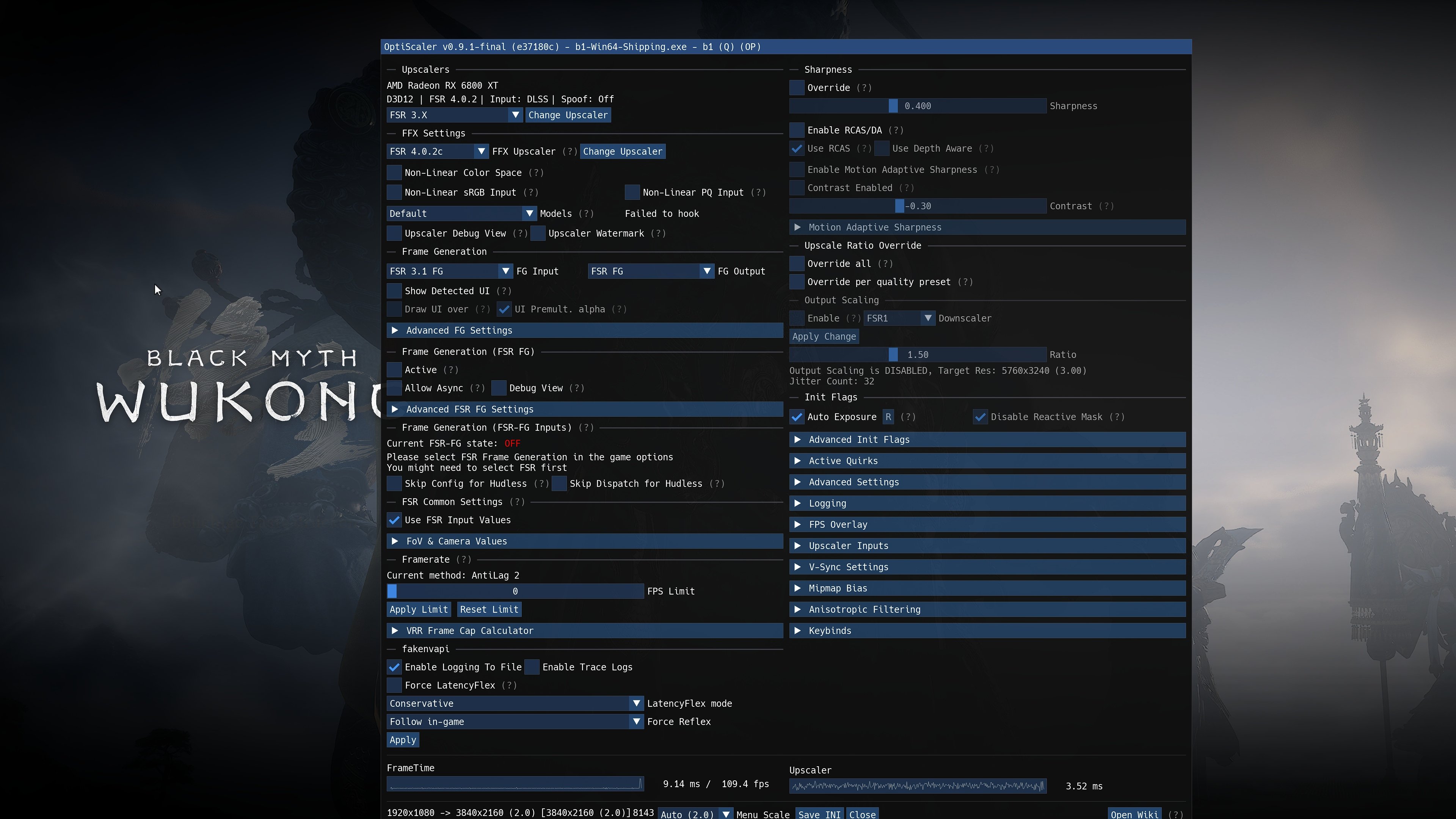The width and height of the screenshot is (1456, 819).
Task: Click the Apply Change button
Action: click(x=824, y=337)
